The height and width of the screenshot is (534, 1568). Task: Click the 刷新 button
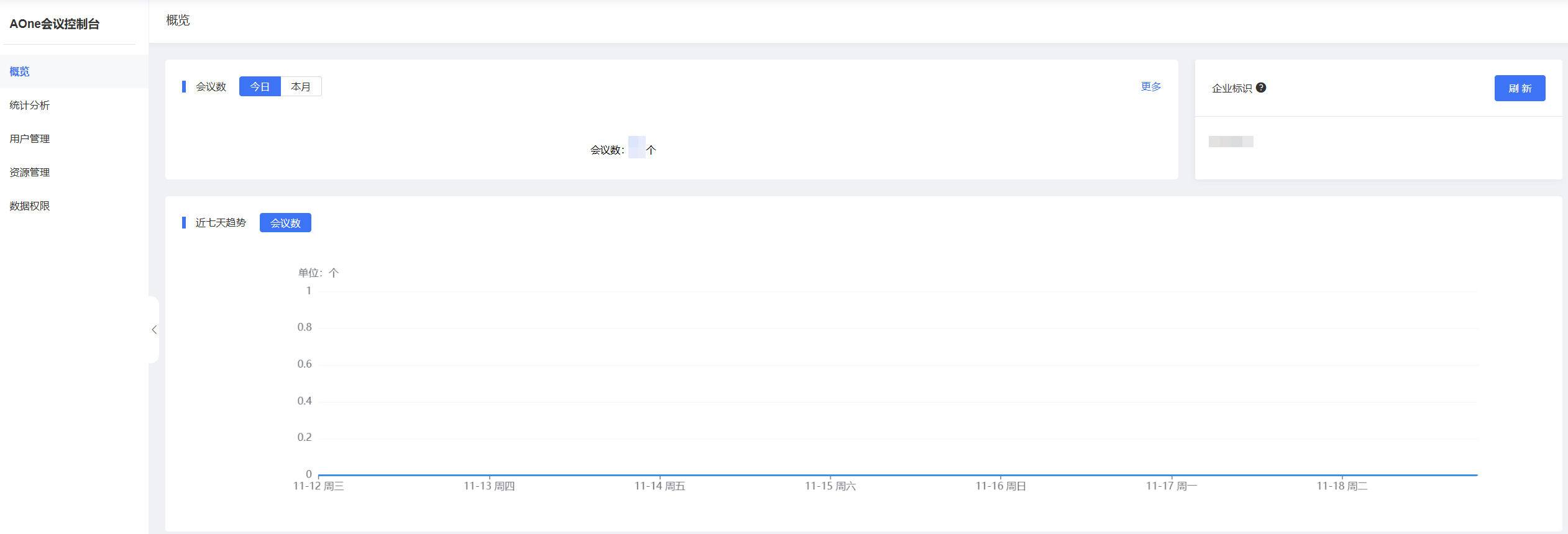pos(1520,88)
